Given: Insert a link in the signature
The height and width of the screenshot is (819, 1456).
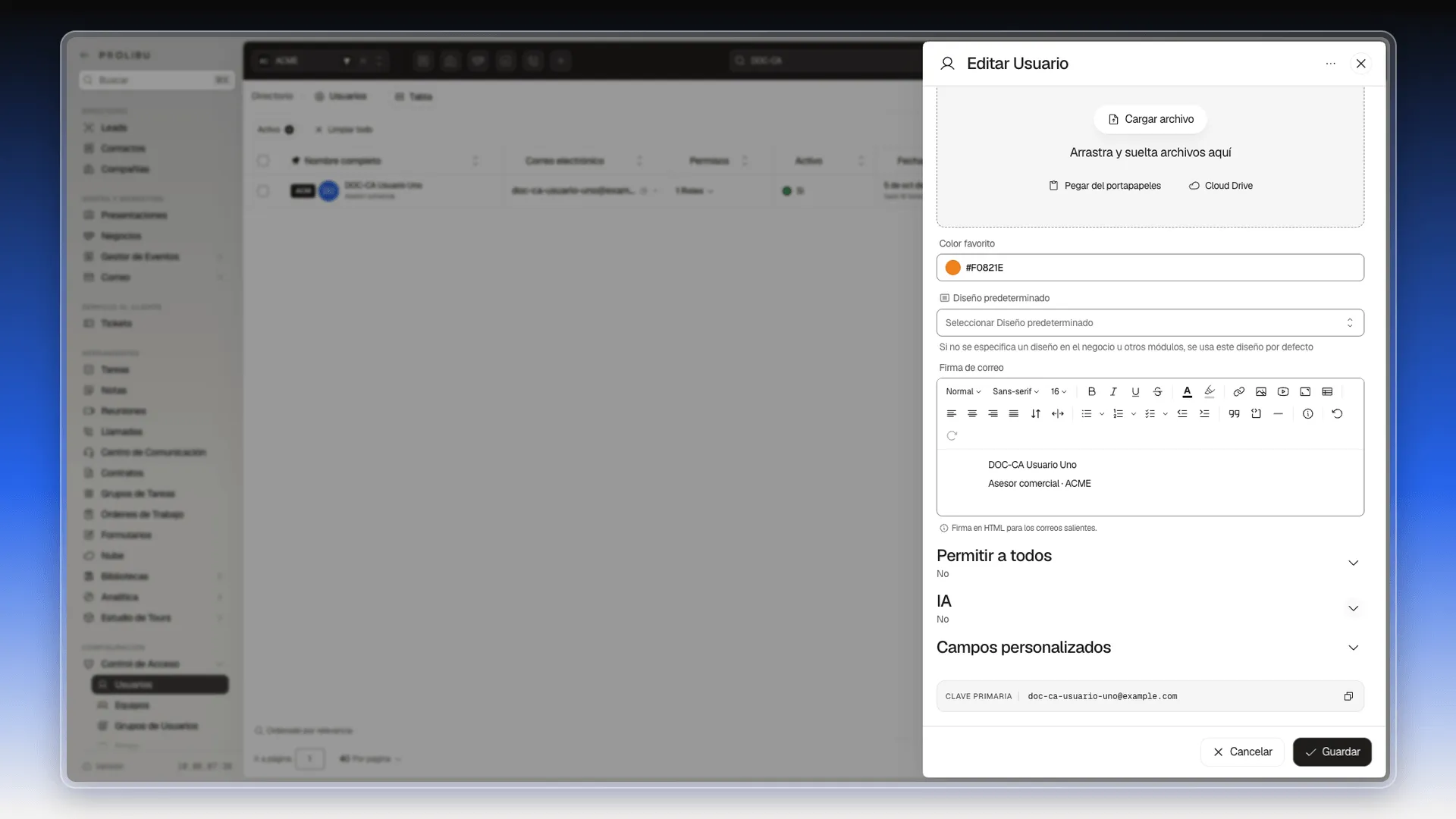Looking at the screenshot, I should point(1238,392).
